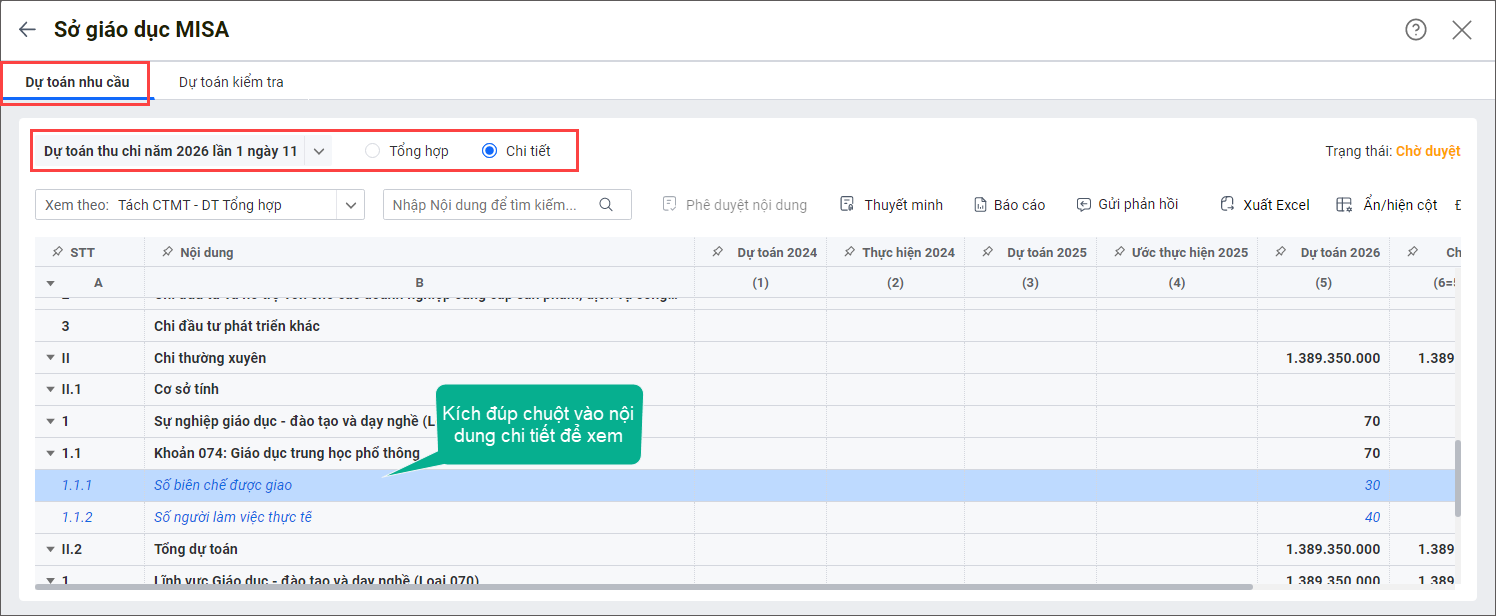Open the Dự toán thu chi dropdown

click(319, 151)
